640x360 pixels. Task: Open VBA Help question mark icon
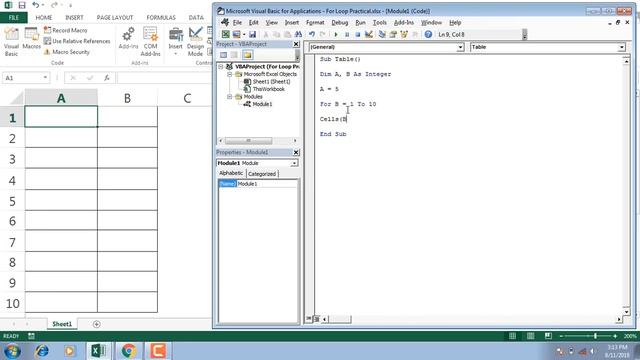[x=428, y=35]
